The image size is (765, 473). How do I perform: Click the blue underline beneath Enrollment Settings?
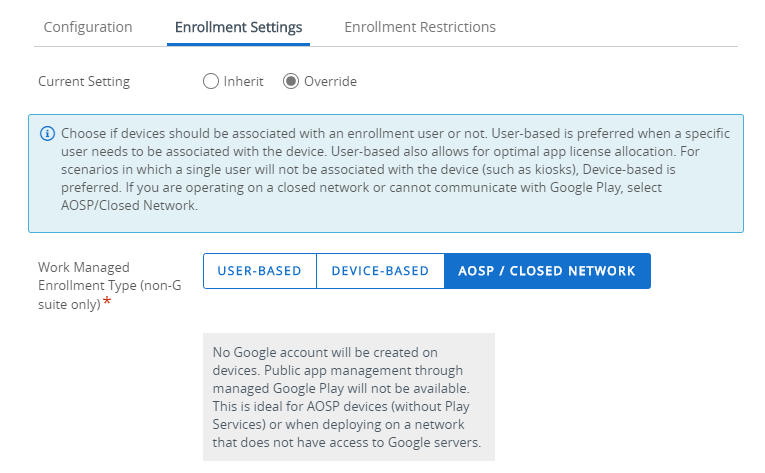pos(239,44)
